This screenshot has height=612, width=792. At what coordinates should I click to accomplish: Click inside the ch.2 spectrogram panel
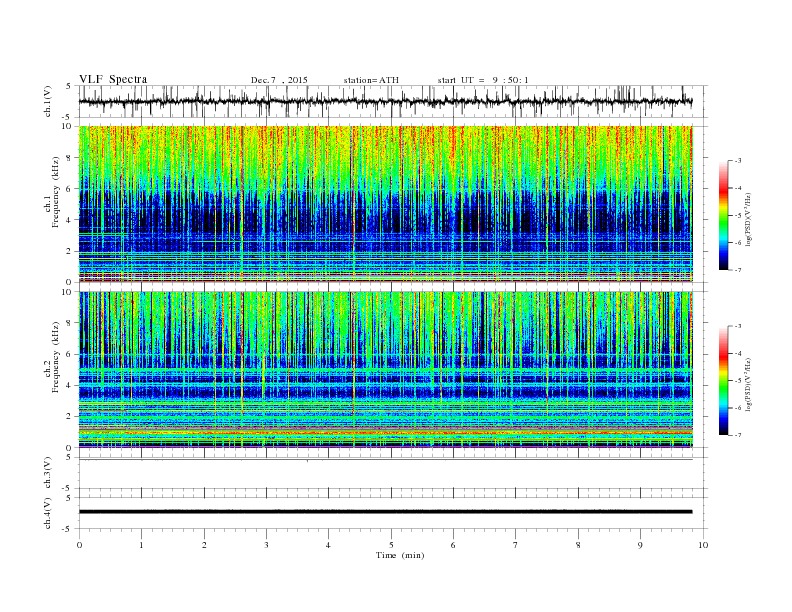point(385,370)
